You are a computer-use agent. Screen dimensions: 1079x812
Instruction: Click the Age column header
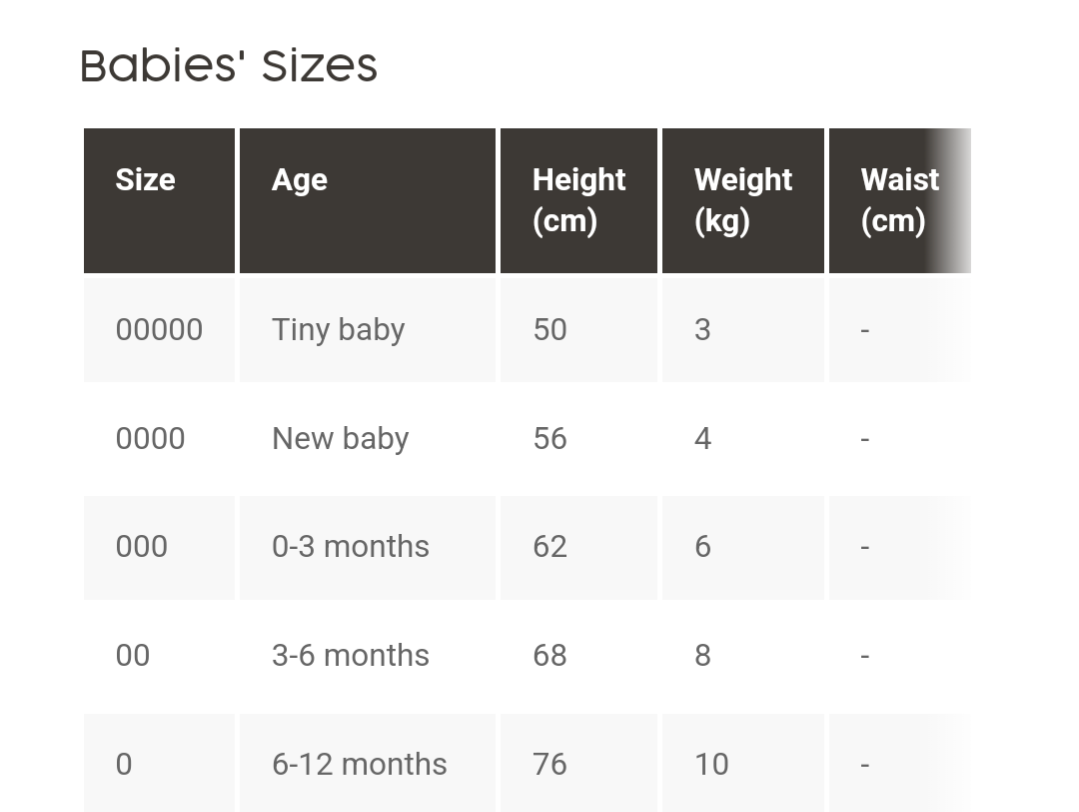tap(299, 180)
